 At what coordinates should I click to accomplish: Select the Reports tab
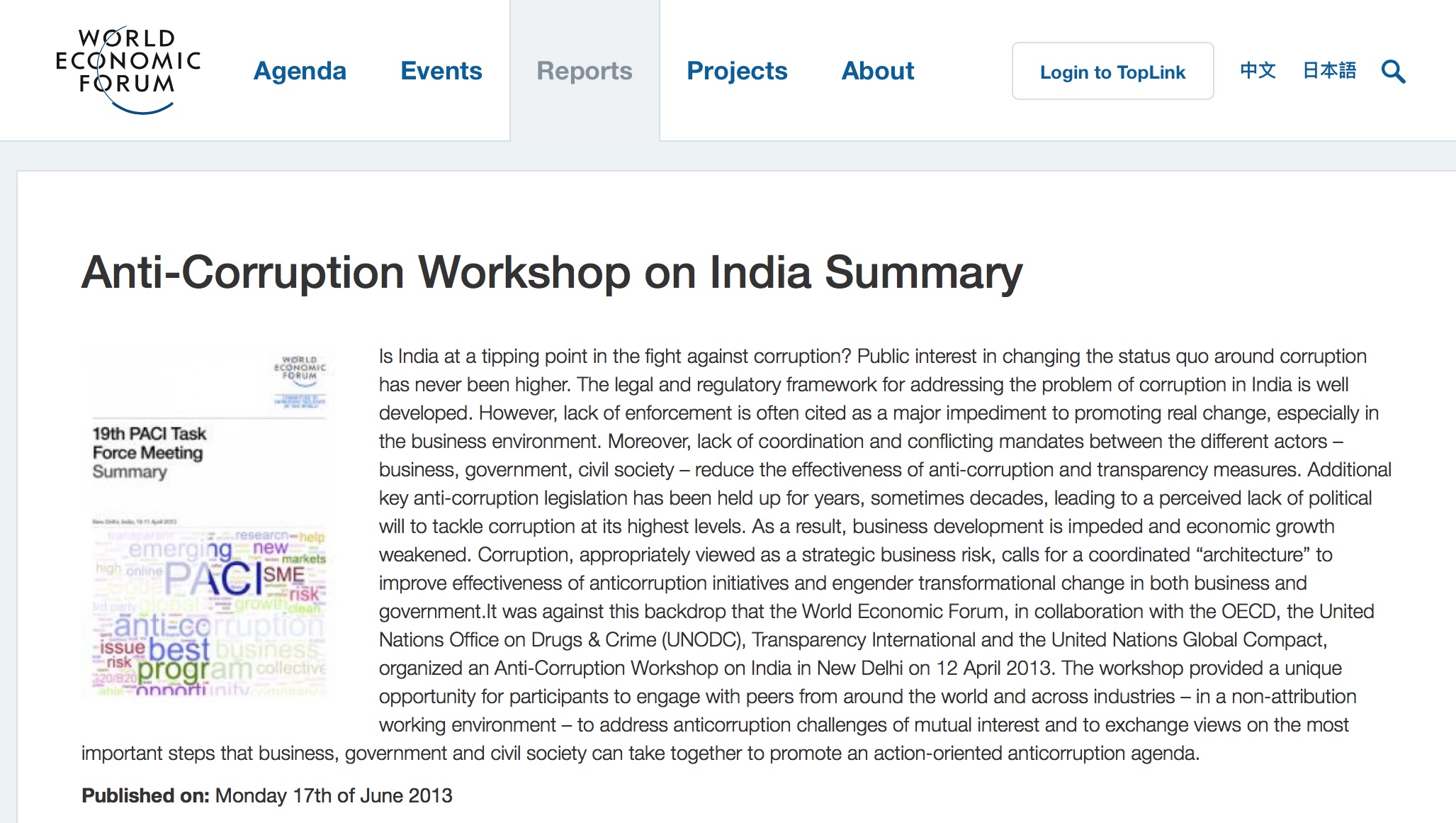click(x=585, y=71)
